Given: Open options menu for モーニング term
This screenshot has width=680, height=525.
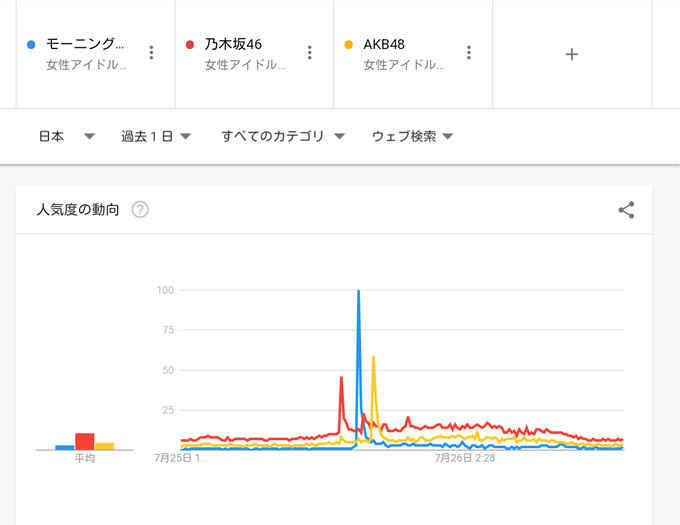Looking at the screenshot, I should [151, 53].
